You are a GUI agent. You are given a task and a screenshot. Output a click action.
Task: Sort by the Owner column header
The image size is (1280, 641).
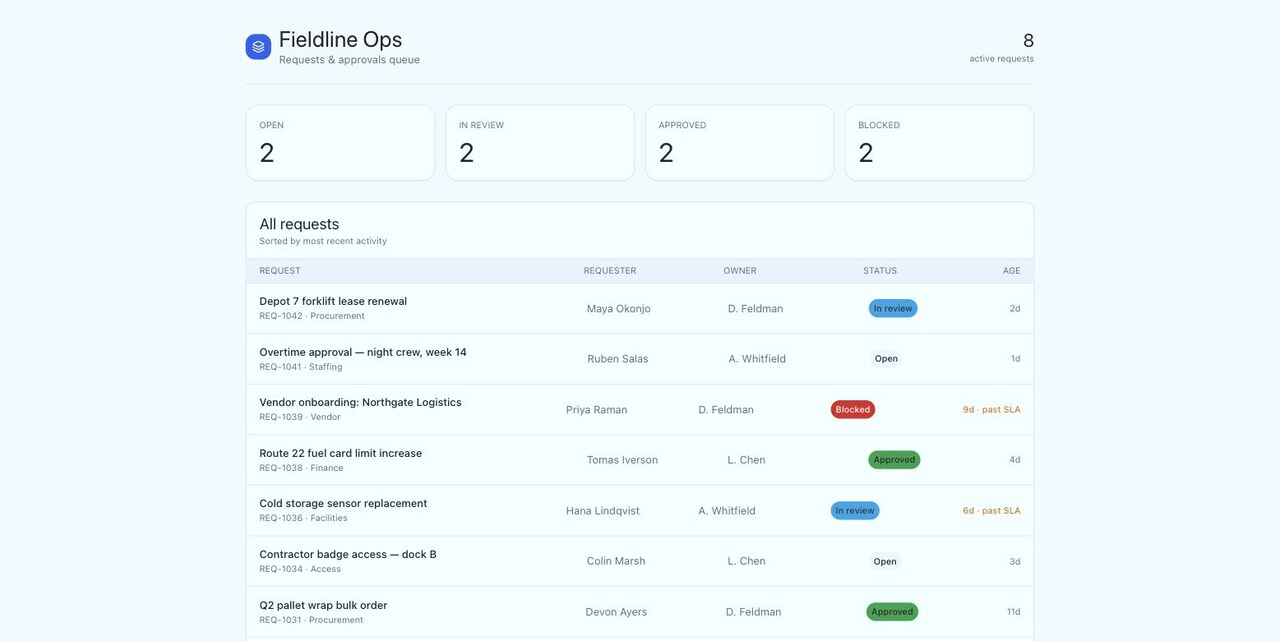[x=740, y=271]
